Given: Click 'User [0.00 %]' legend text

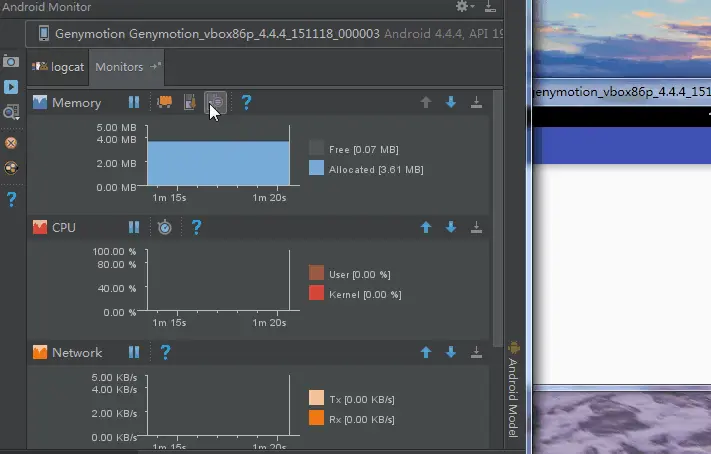Looking at the screenshot, I should click(360, 274).
